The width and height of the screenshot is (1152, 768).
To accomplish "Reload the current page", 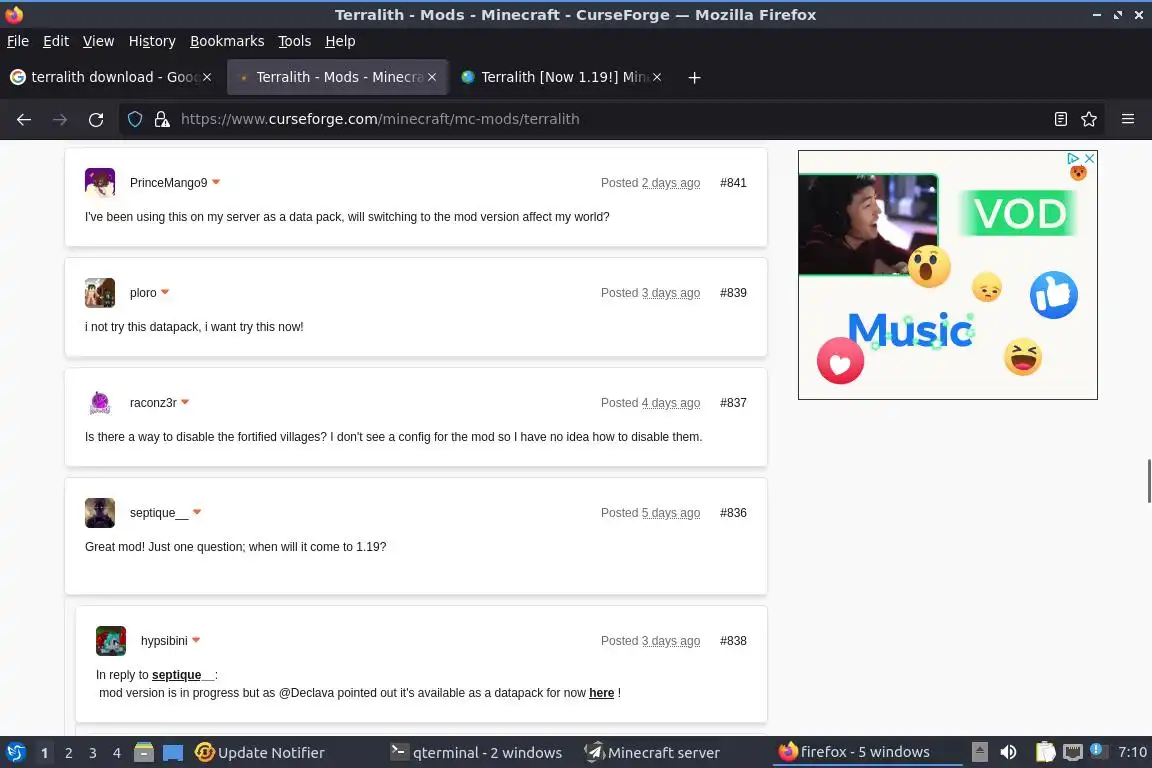I will point(96,119).
